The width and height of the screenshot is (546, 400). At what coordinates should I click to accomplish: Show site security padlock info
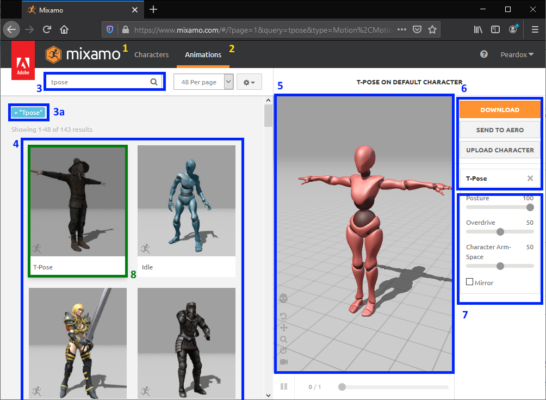[x=125, y=30]
